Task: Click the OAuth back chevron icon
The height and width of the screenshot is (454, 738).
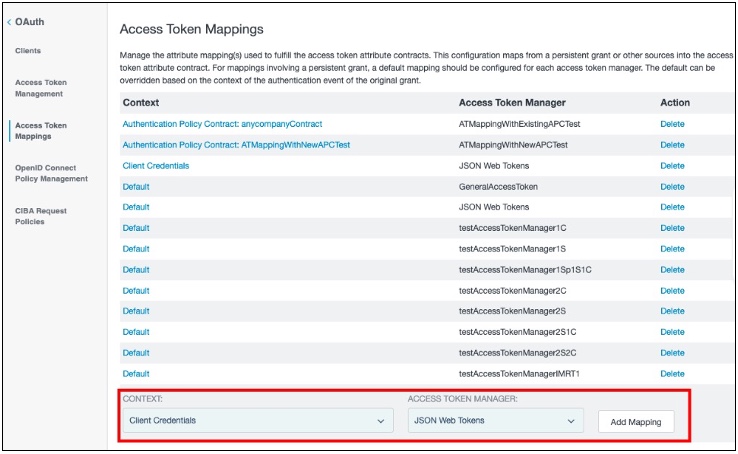Action: click(x=10, y=21)
